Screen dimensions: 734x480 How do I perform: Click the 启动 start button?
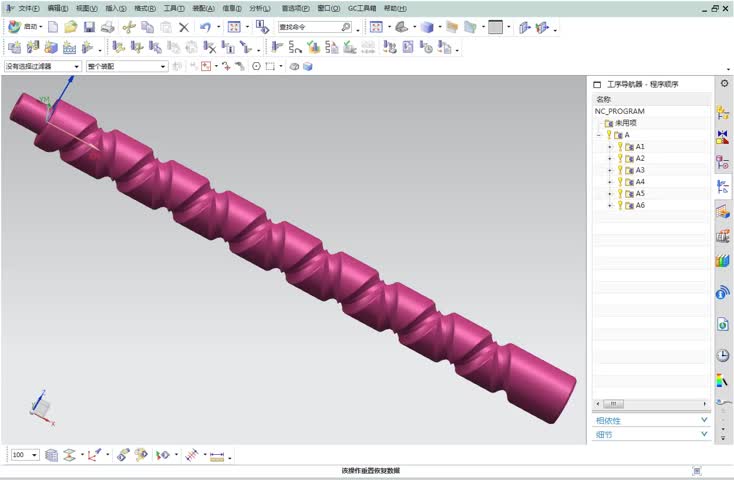[x=26, y=27]
